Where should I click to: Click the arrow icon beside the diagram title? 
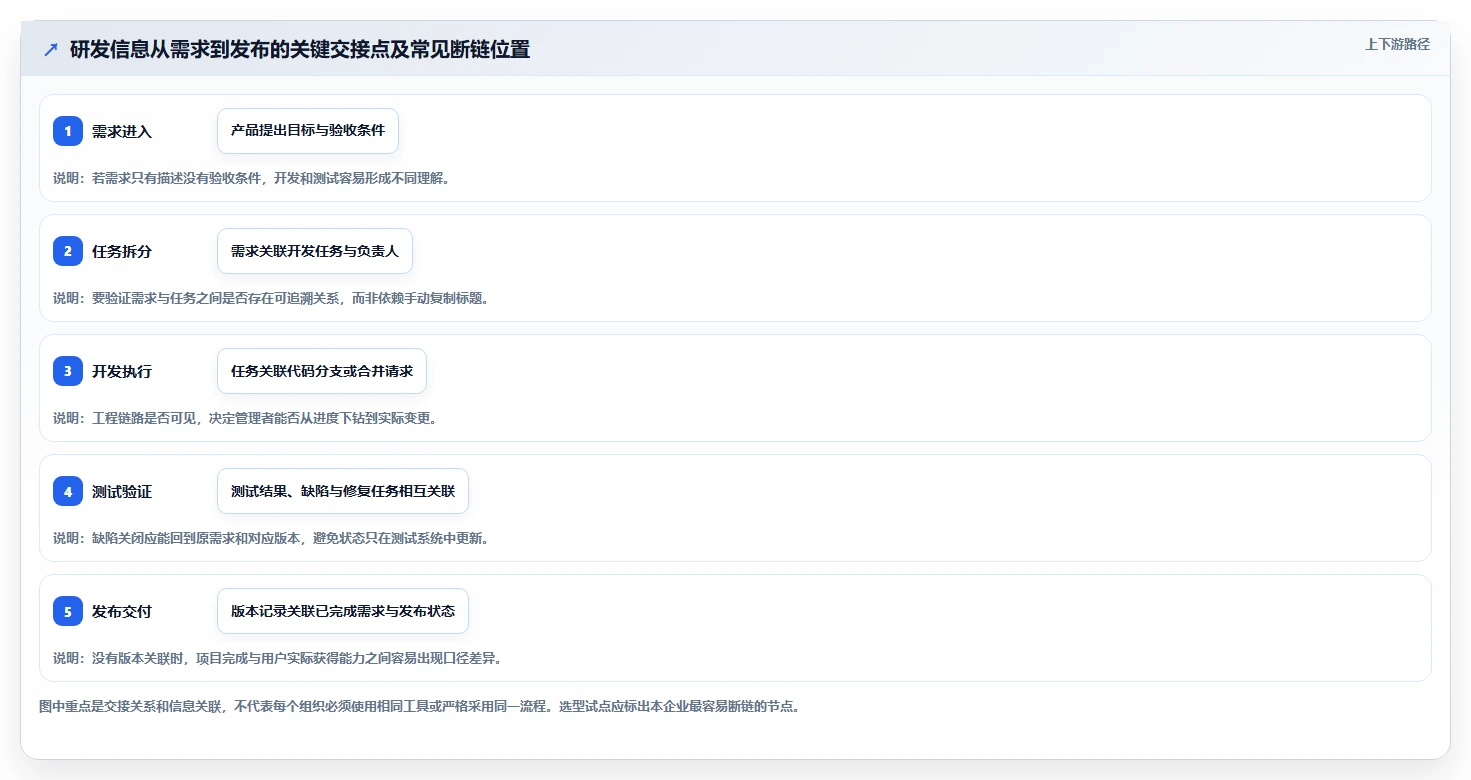(x=51, y=49)
